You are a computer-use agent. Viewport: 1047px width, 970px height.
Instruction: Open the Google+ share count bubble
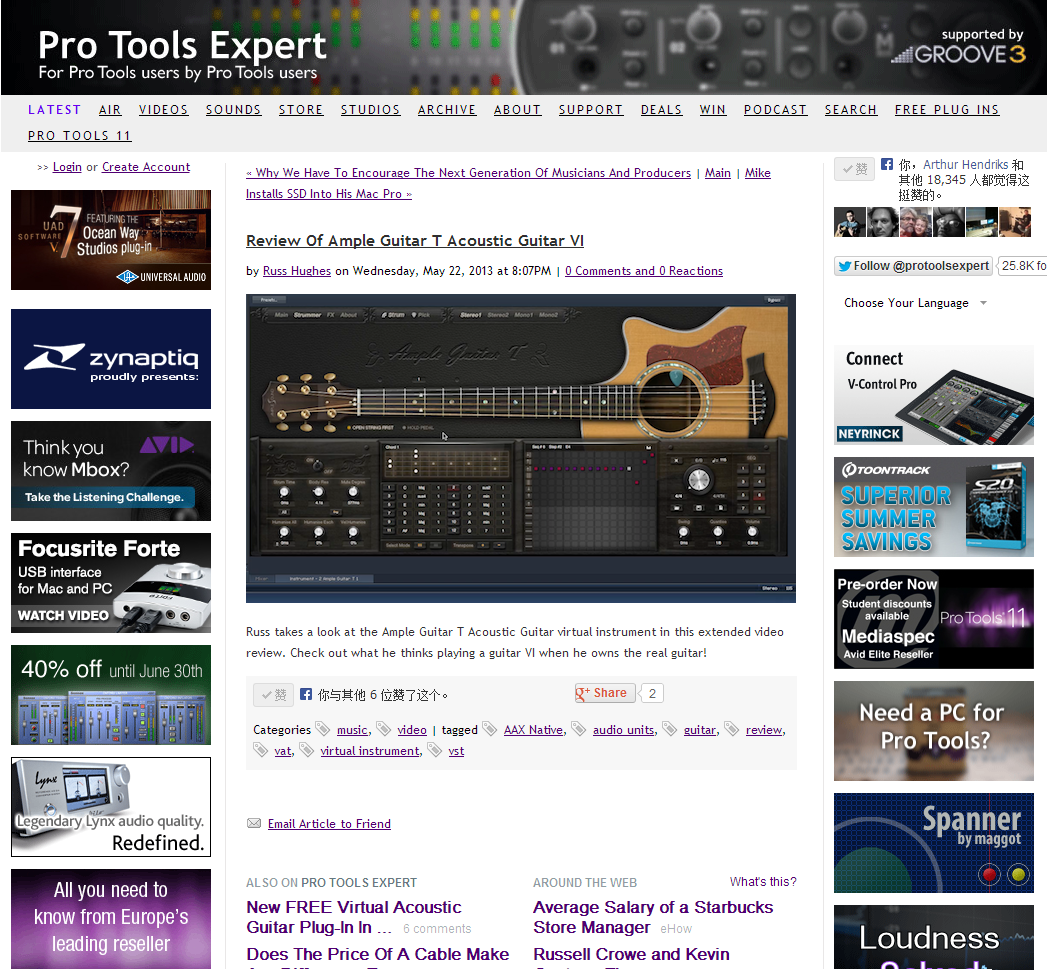[652, 693]
